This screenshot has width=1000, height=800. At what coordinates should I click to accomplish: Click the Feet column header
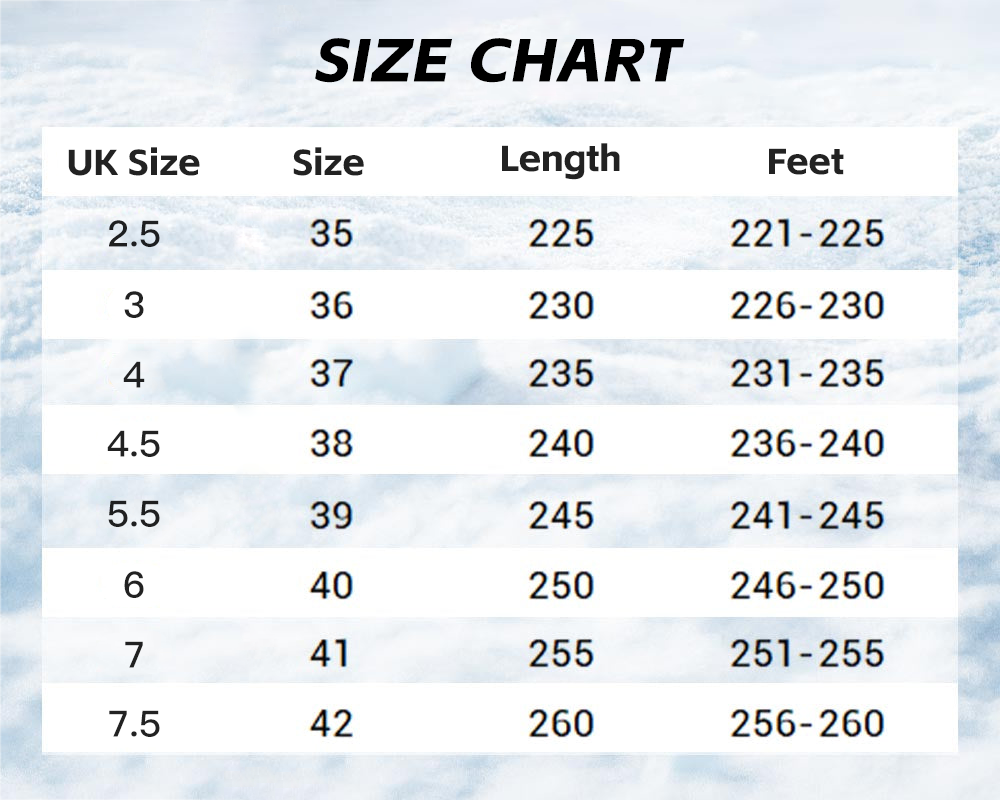pyautogui.click(x=805, y=161)
